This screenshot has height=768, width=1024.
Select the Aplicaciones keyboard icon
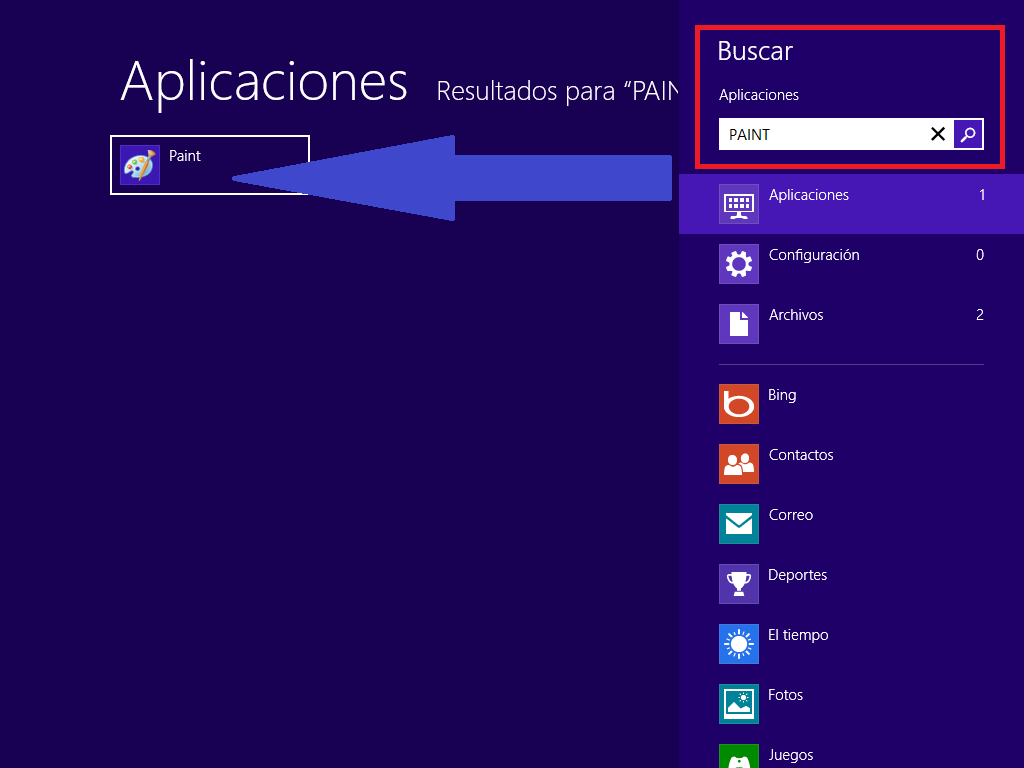(739, 204)
